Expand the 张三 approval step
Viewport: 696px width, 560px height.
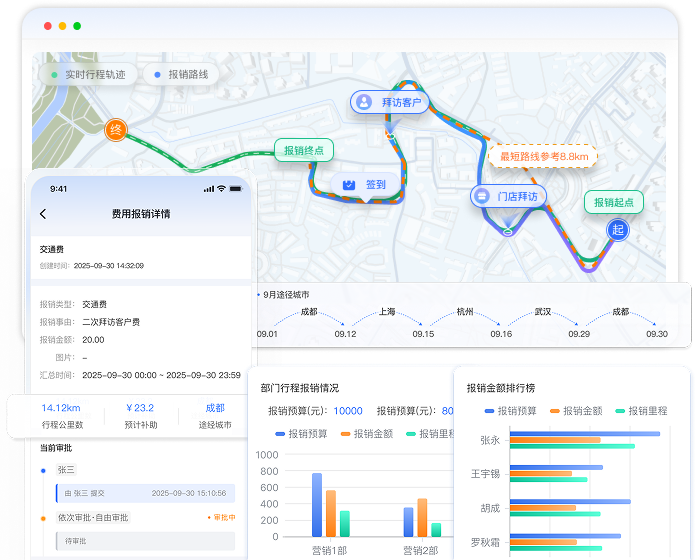(x=67, y=469)
